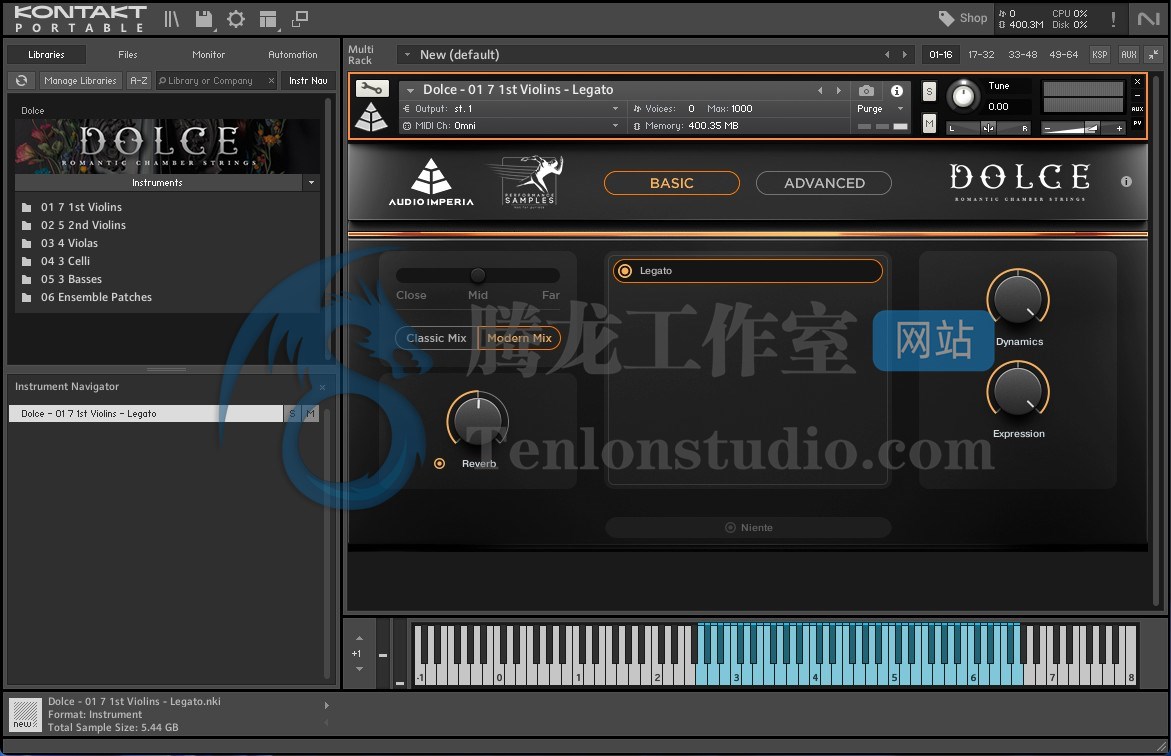The width and height of the screenshot is (1171, 756).
Task: Switch to the Automation tab
Action: click(x=293, y=55)
